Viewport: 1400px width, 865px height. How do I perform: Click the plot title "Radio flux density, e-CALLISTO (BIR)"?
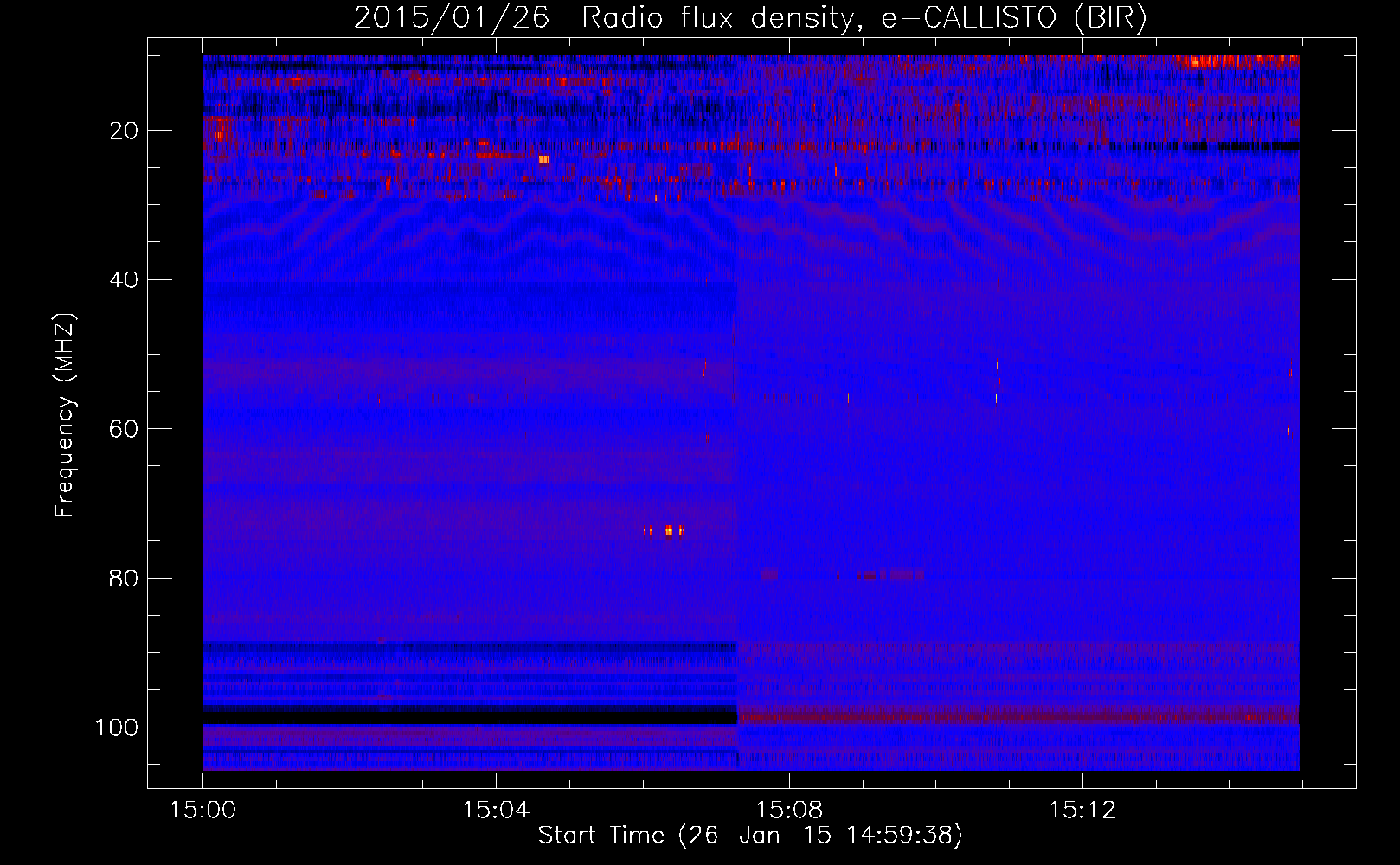(x=864, y=18)
